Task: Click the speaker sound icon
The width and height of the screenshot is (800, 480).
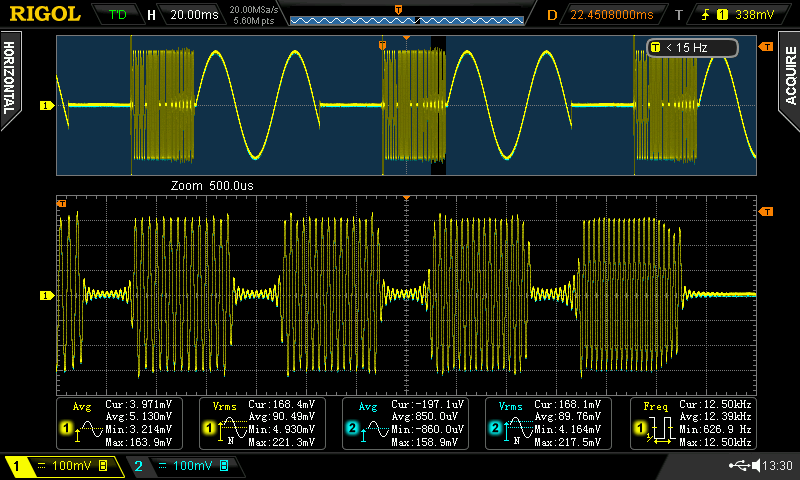Action: point(757,465)
